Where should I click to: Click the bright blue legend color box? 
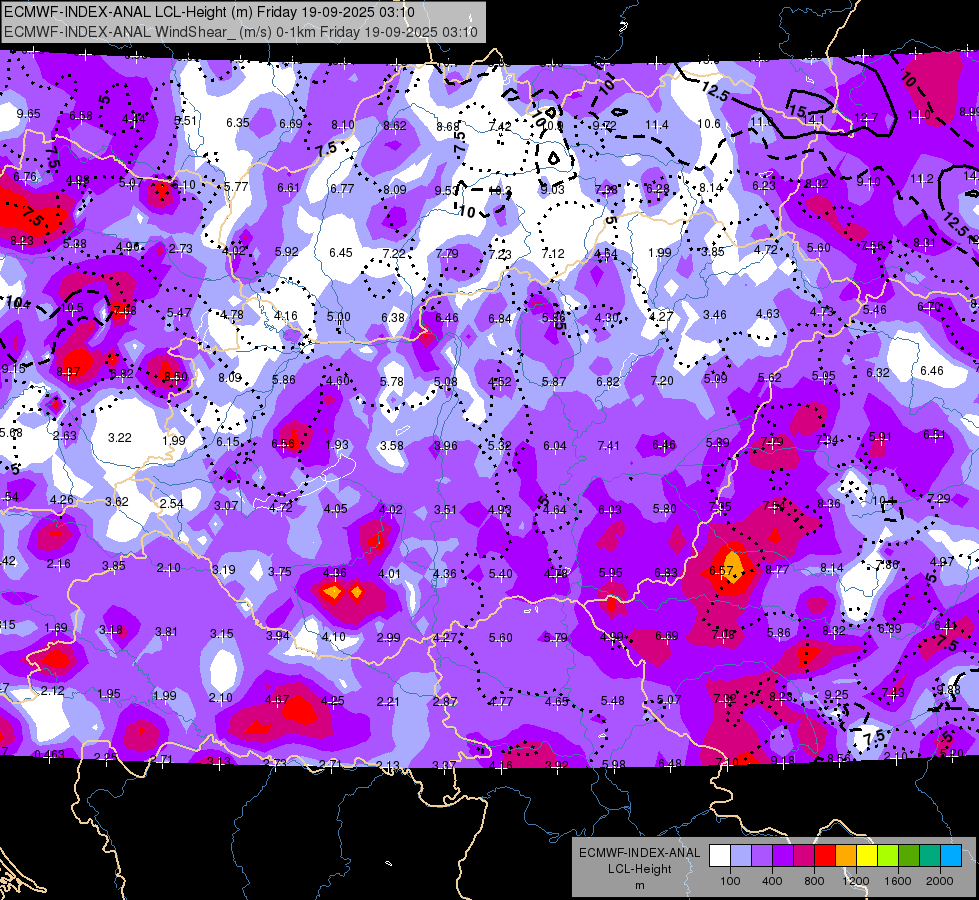[x=951, y=856]
